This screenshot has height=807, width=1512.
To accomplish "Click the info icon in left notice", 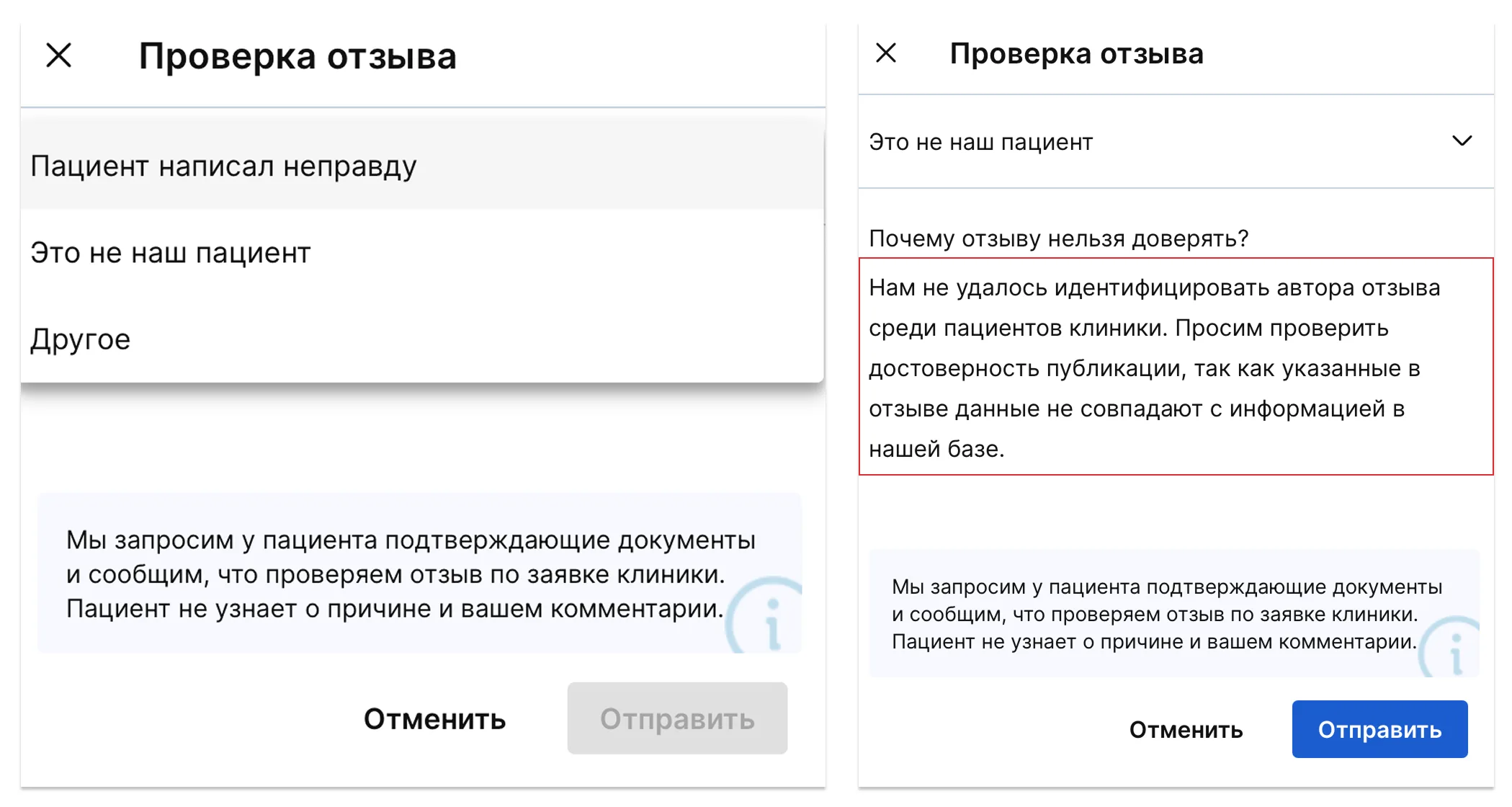I will click(x=766, y=616).
